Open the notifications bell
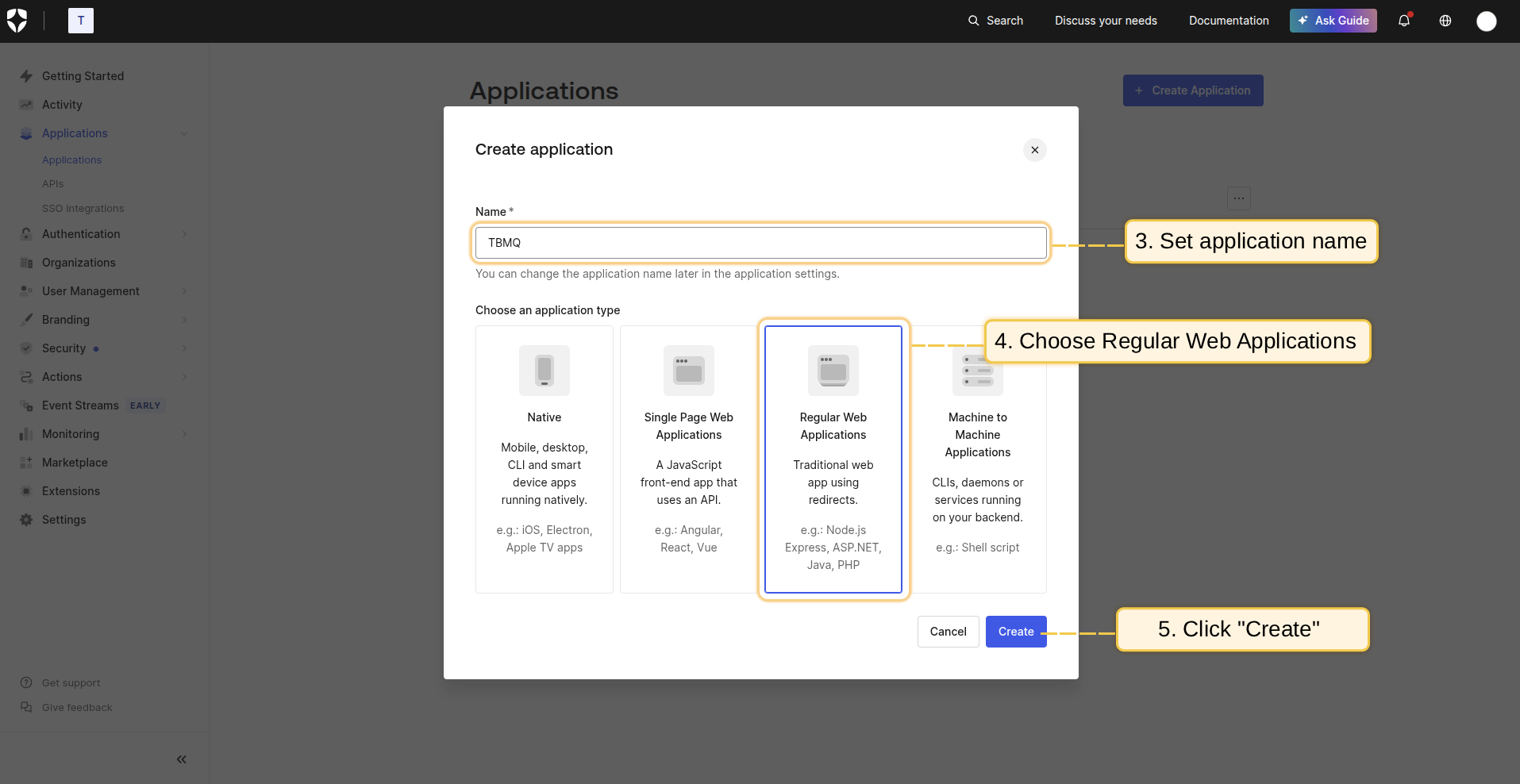Image resolution: width=1520 pixels, height=784 pixels. 1404,21
